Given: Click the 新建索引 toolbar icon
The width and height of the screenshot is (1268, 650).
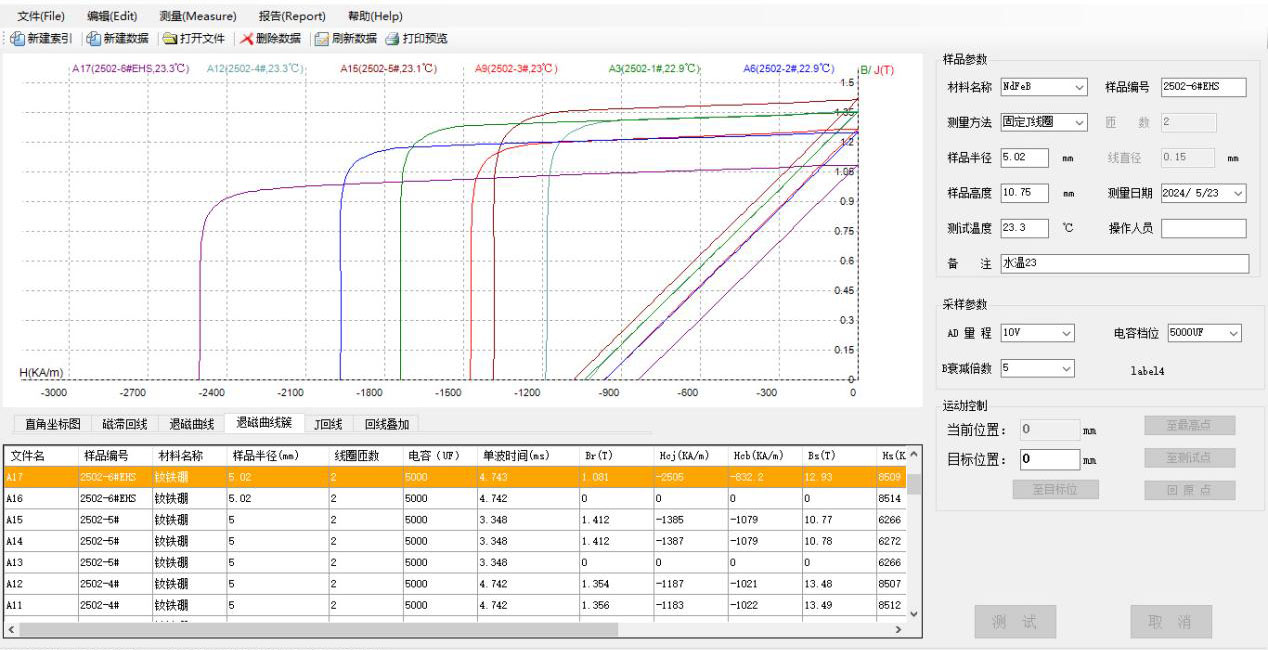Looking at the screenshot, I should pos(18,39).
